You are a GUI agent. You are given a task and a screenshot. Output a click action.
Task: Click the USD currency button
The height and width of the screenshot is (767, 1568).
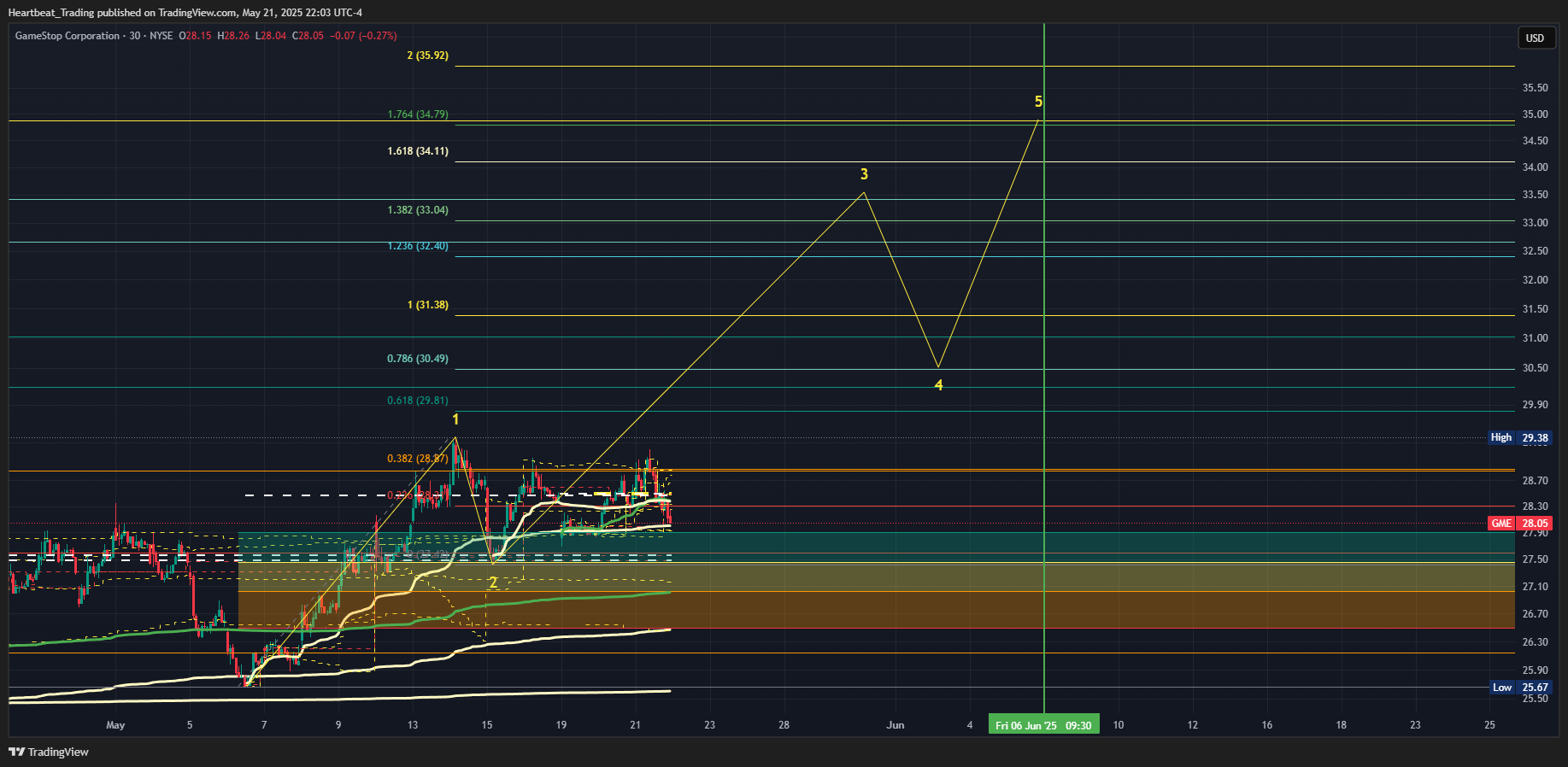[1536, 38]
